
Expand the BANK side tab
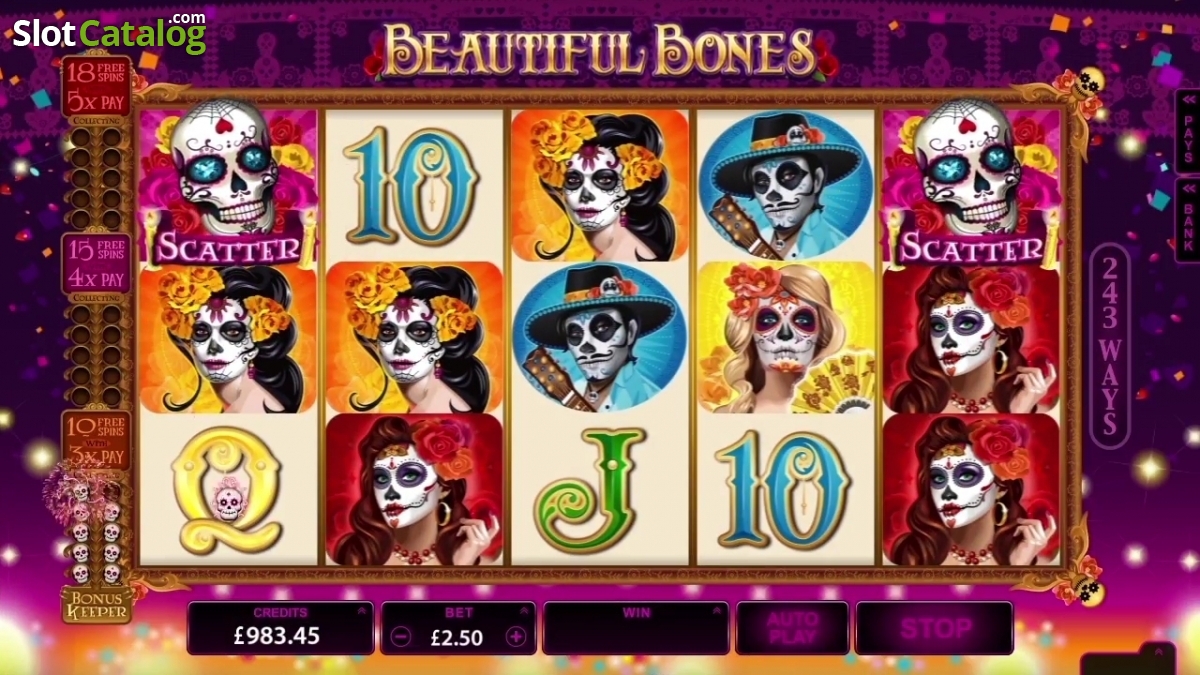point(1188,220)
